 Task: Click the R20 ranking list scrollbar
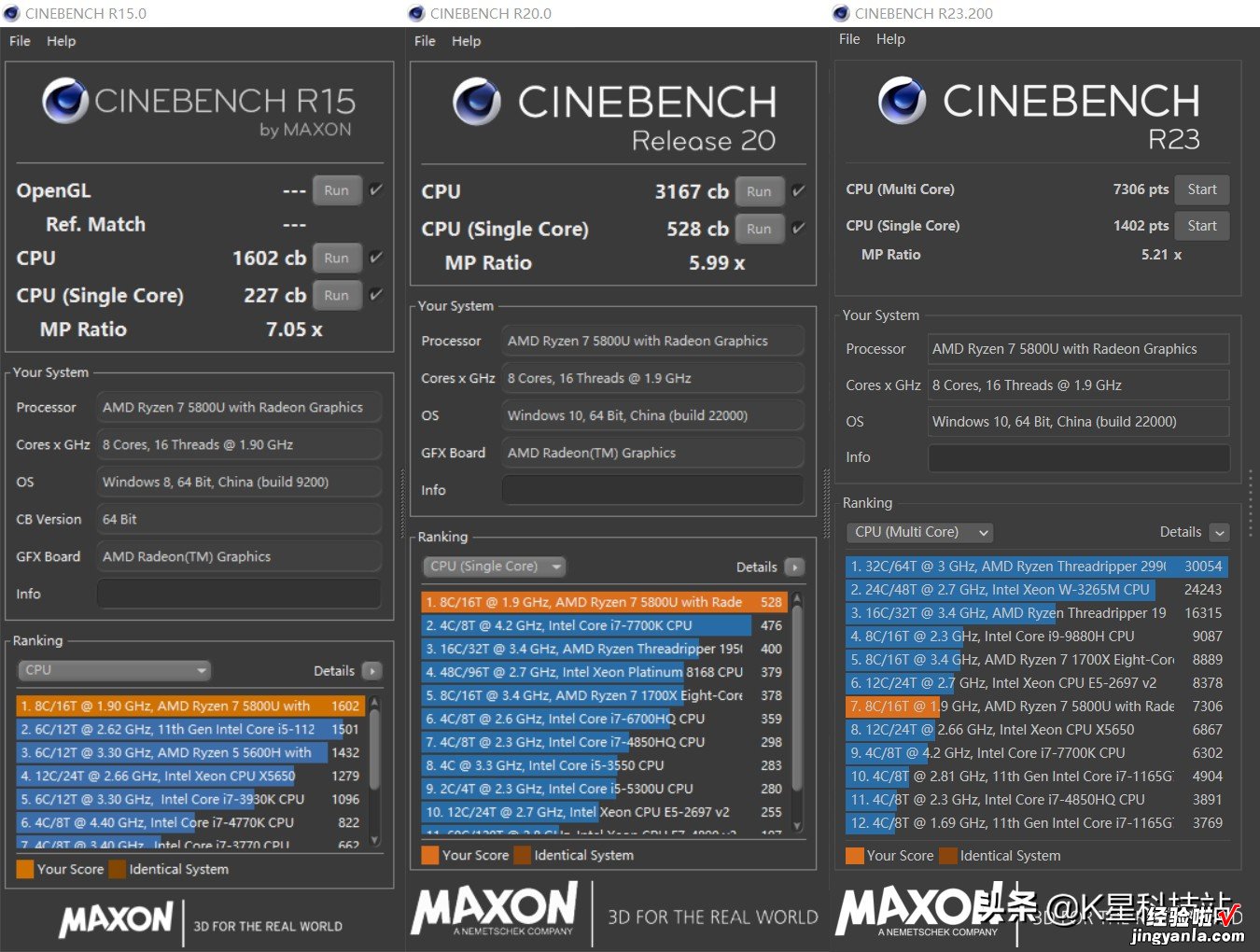tap(797, 710)
